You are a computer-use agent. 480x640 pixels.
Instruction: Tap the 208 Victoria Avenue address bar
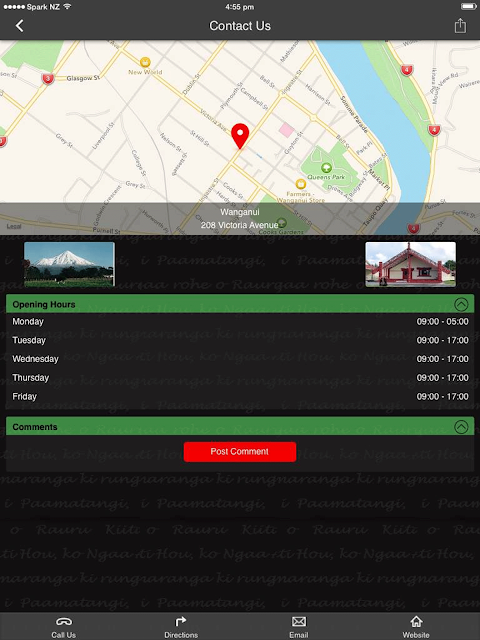click(x=240, y=219)
